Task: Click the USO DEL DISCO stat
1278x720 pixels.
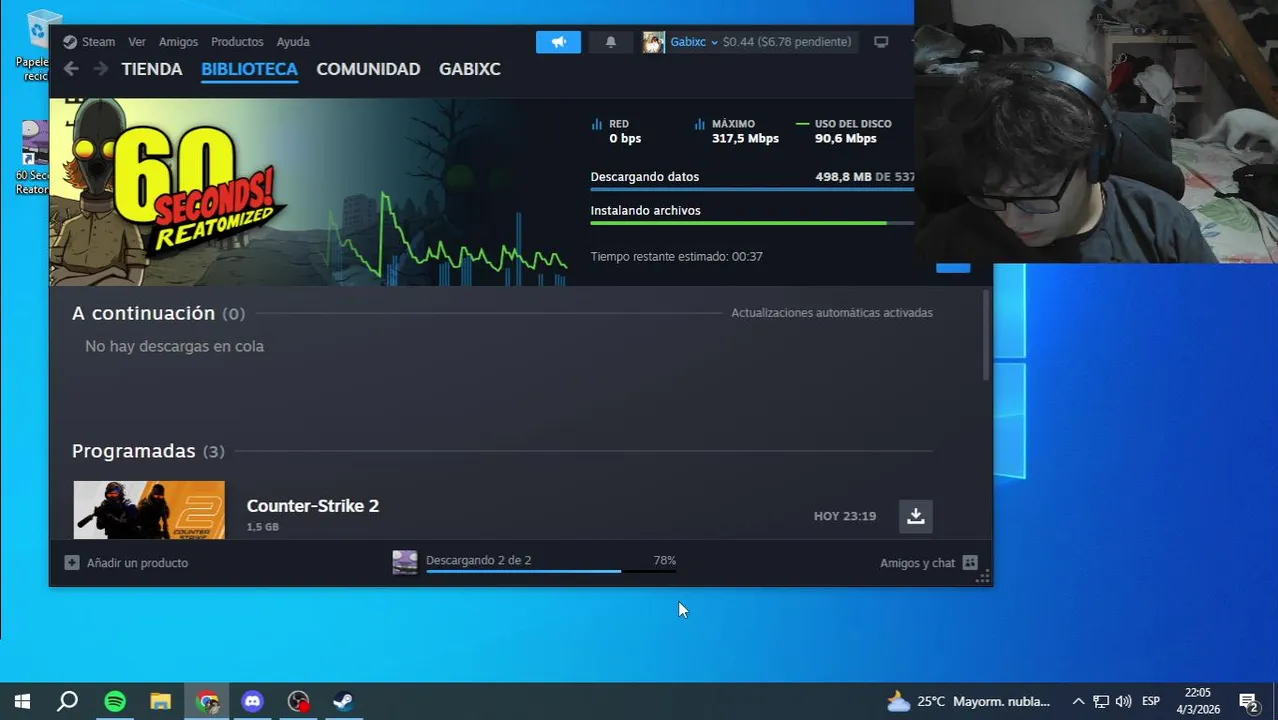Action: pos(844,131)
